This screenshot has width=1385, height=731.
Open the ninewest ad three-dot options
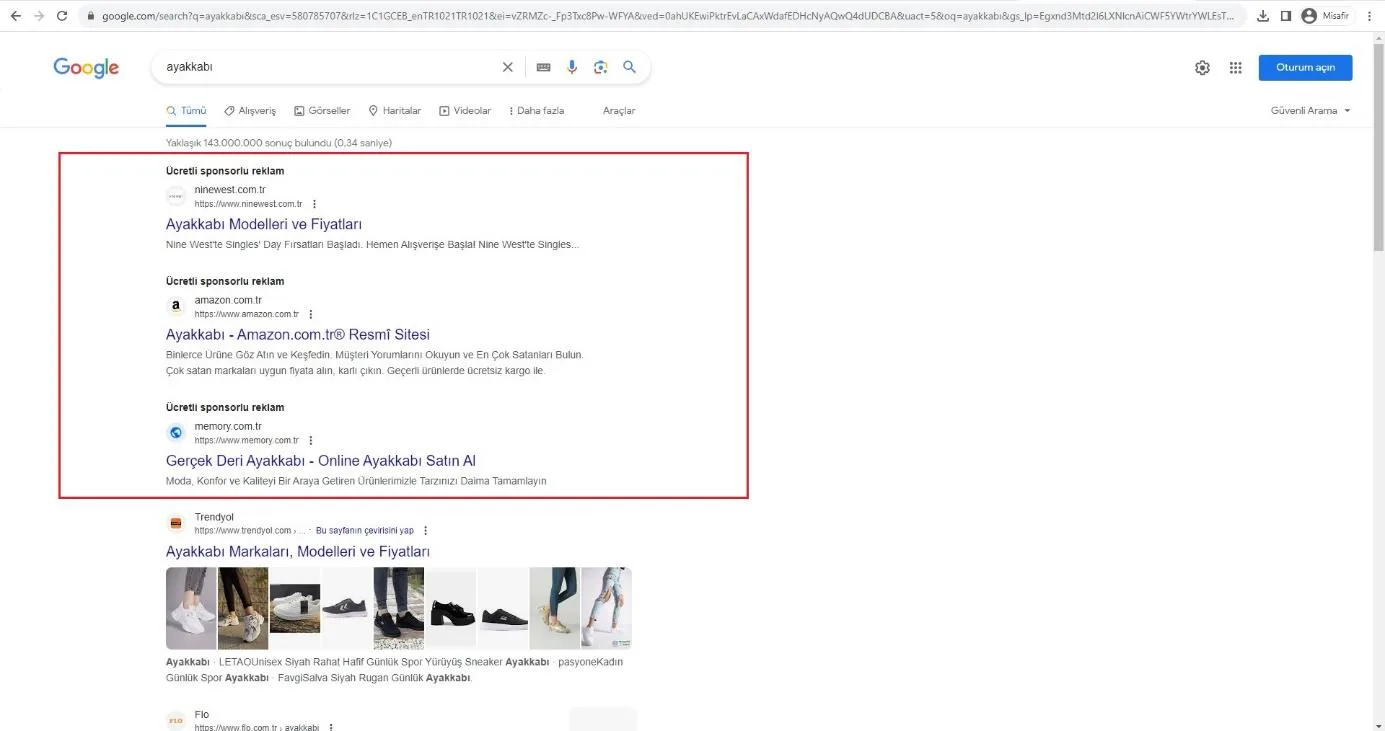pos(314,204)
